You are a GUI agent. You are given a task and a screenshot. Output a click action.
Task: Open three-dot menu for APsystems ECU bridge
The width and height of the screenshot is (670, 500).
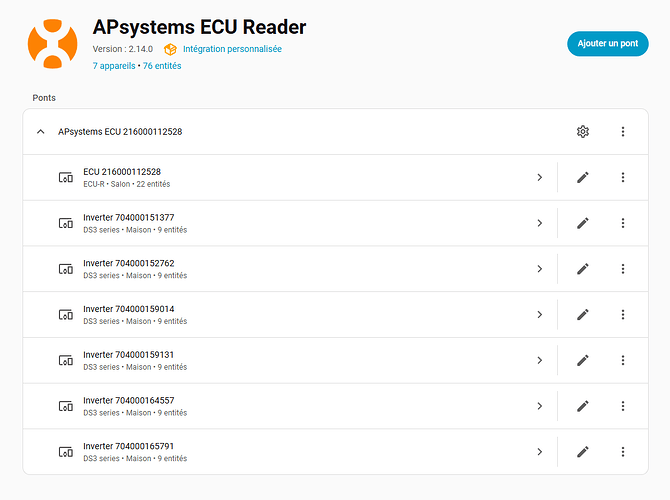pos(623,132)
